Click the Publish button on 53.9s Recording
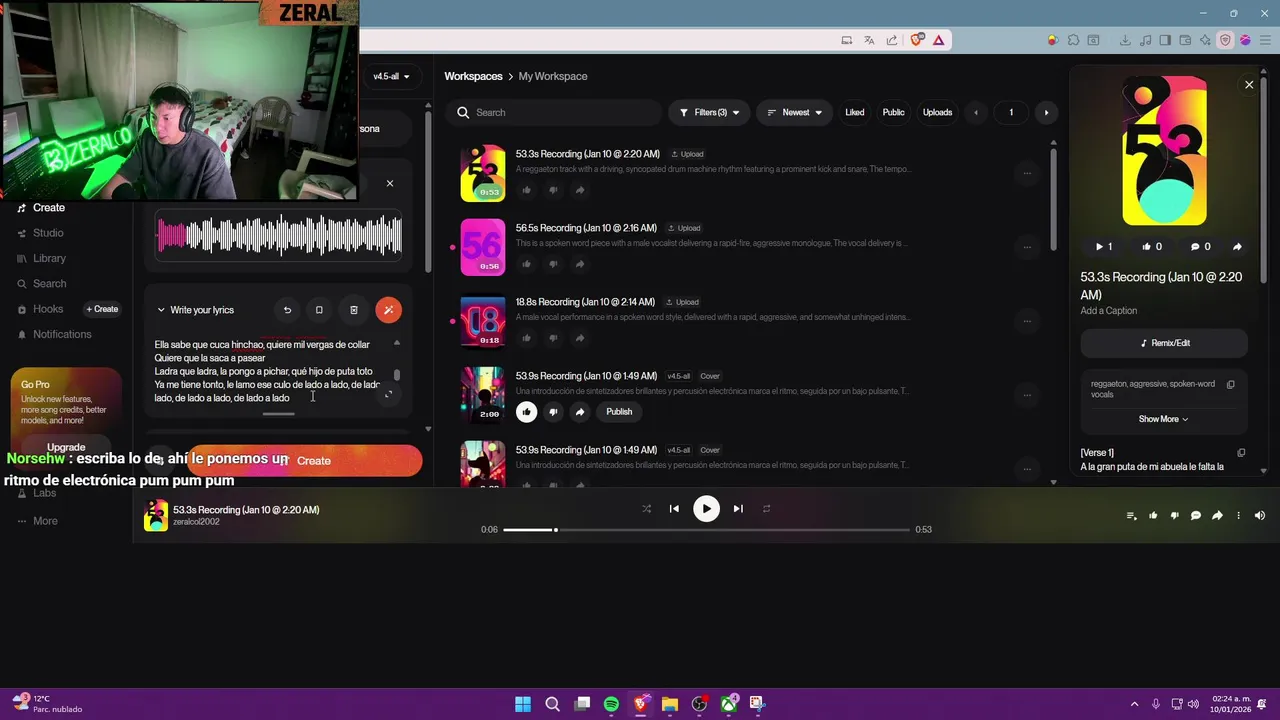The image size is (1280, 720). click(619, 412)
